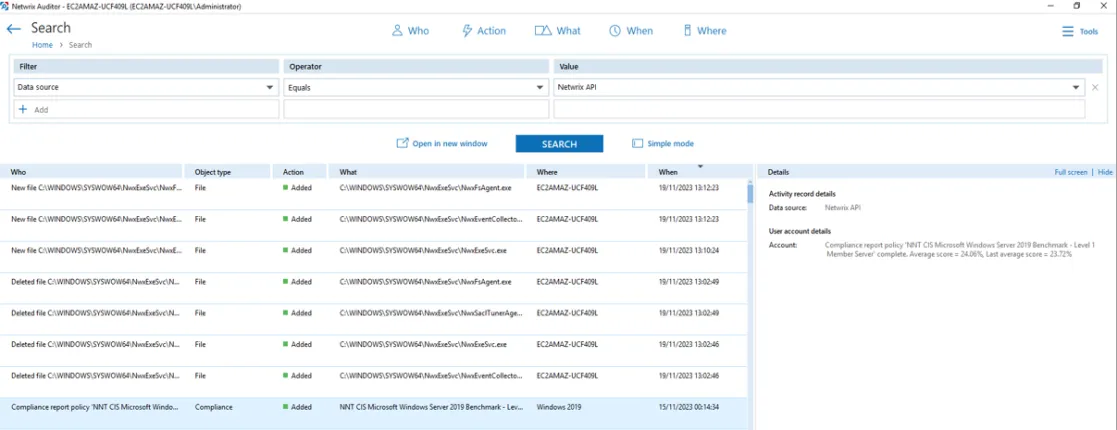Screen dimensions: 1117x430
Task: Start the query with the SEARCH button
Action: pos(559,144)
